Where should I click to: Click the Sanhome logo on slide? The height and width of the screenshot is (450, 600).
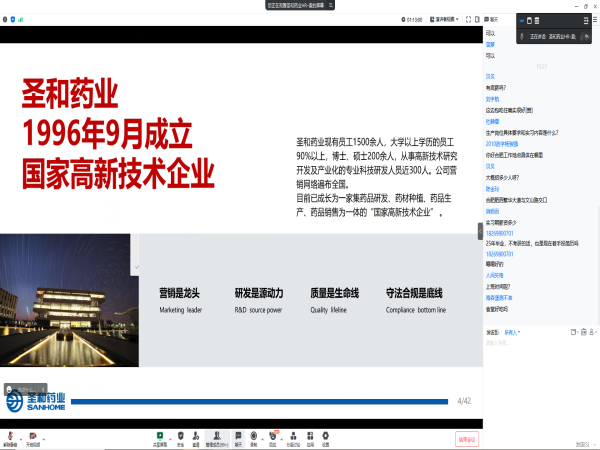36,401
